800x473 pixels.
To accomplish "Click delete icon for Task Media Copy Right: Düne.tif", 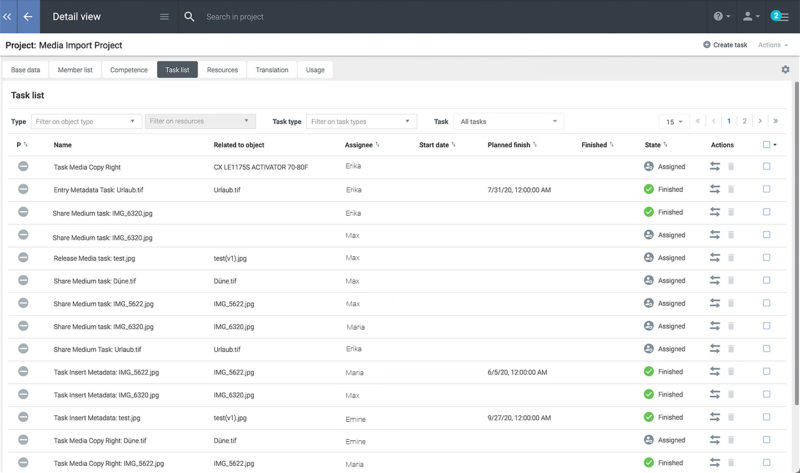I will pos(731,440).
